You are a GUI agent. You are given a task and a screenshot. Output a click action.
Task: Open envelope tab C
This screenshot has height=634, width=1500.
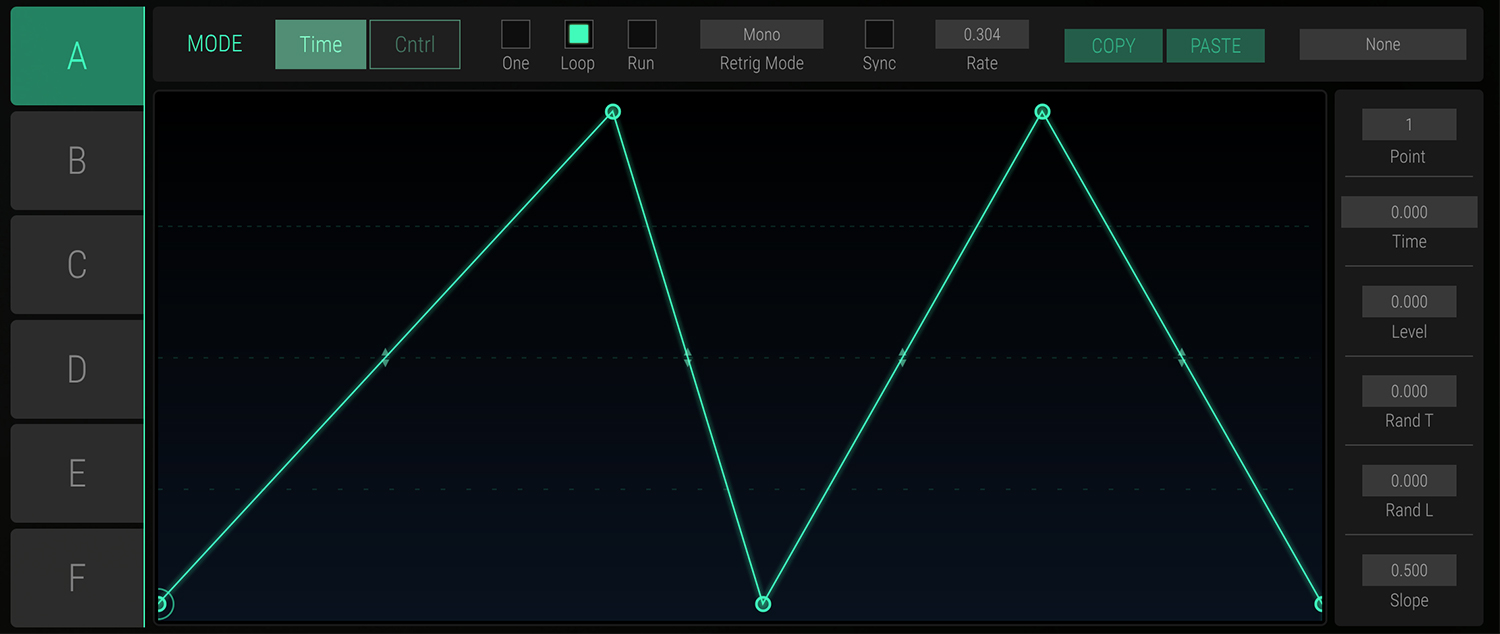[x=77, y=264]
